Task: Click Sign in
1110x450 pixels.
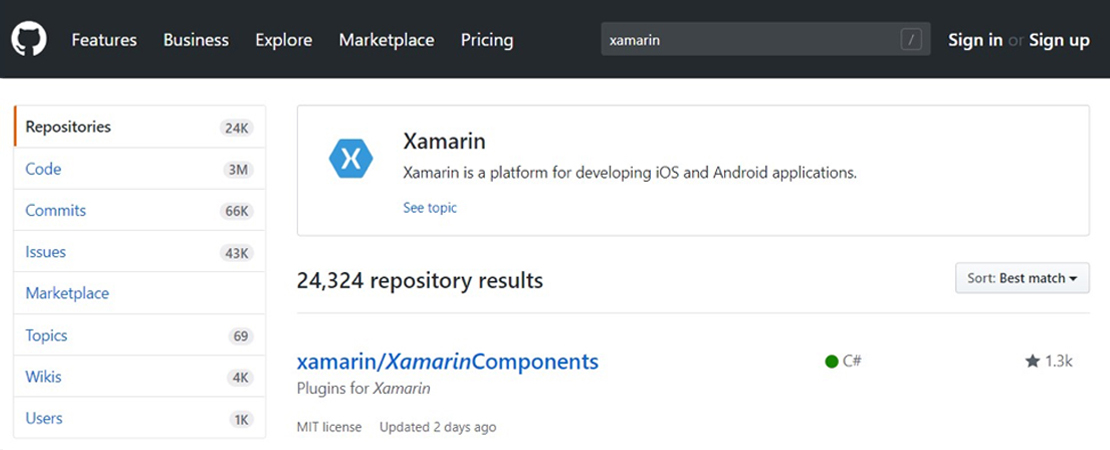Action: point(975,40)
